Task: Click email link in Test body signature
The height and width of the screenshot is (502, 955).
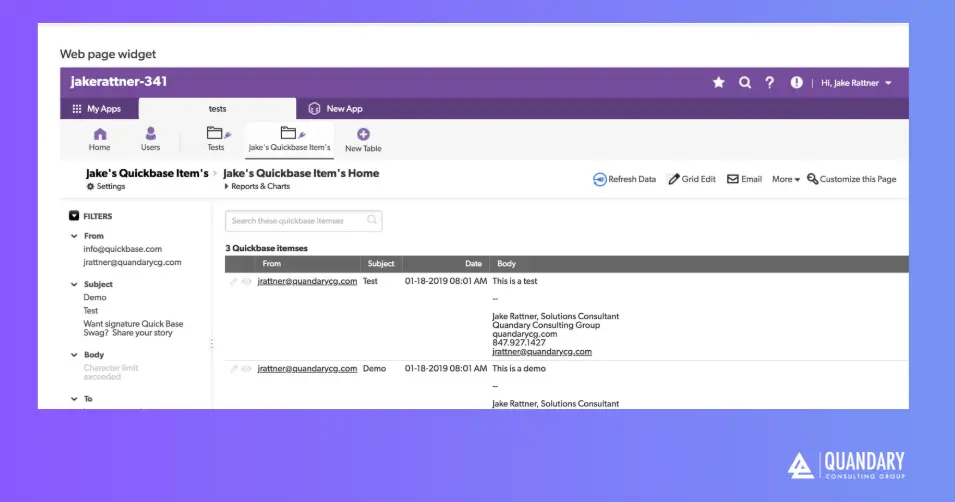Action: tap(542, 352)
